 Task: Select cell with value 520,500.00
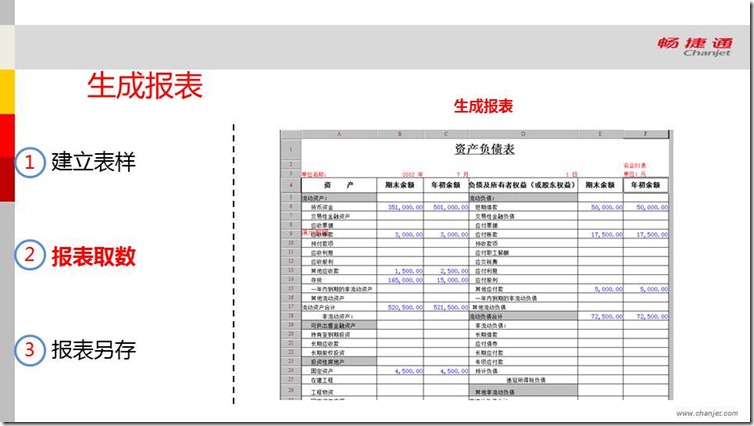(400, 307)
